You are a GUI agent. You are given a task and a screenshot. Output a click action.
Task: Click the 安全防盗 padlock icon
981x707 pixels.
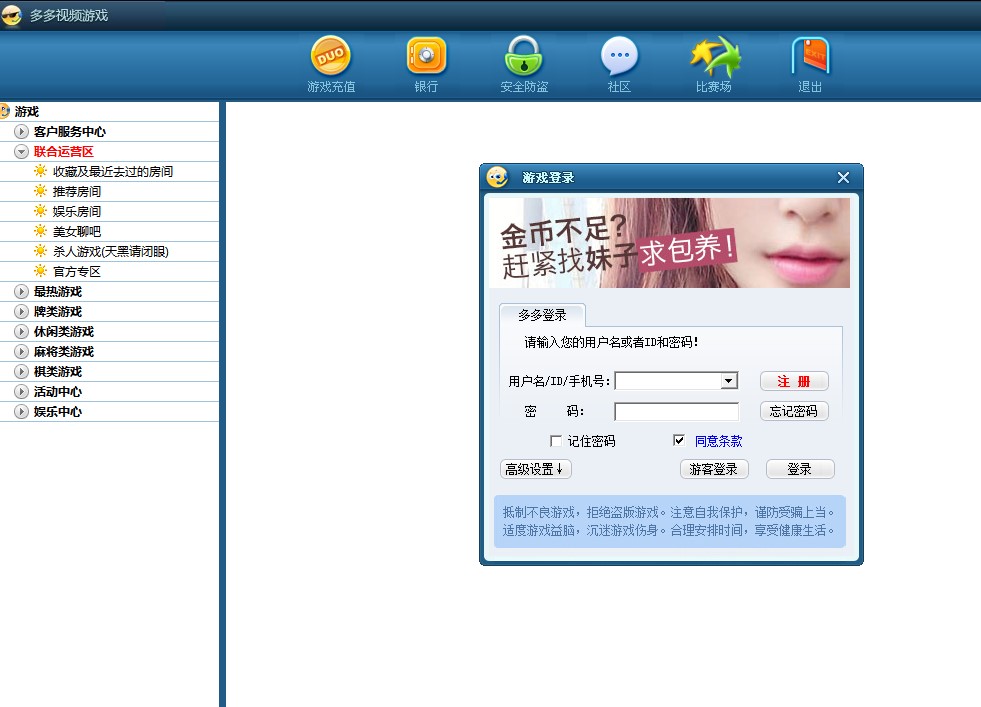pos(523,56)
